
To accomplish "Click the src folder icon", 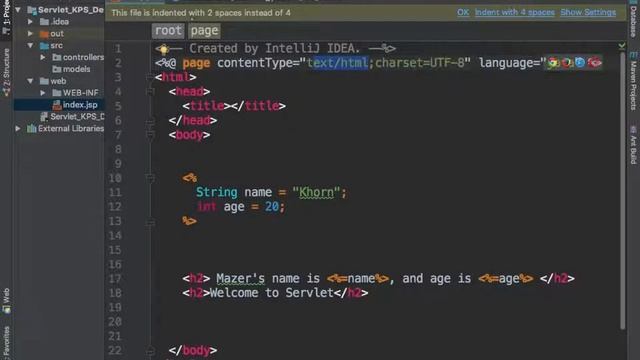I will click(x=44, y=45).
